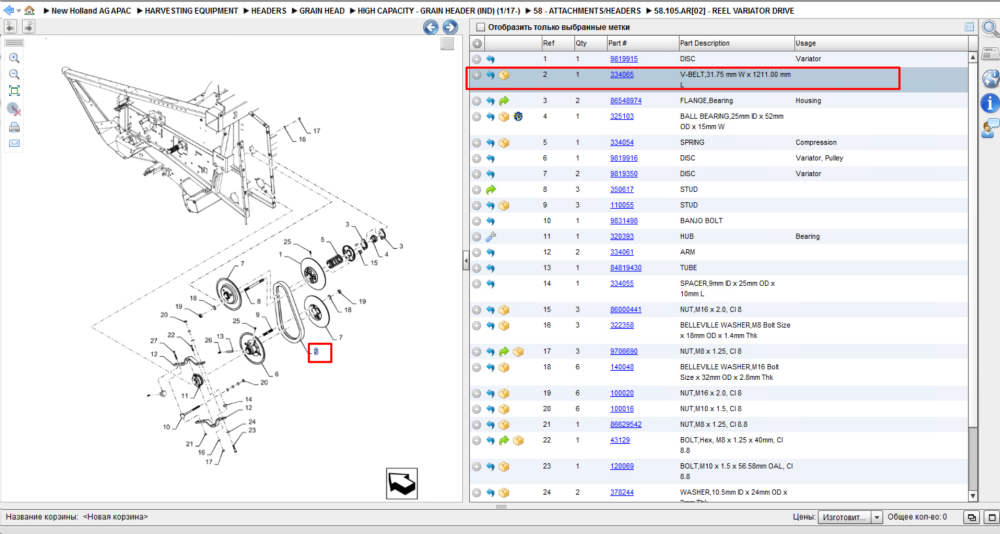This screenshot has width=1000, height=534.
Task: Open part number 334065 link
Action: click(622, 75)
